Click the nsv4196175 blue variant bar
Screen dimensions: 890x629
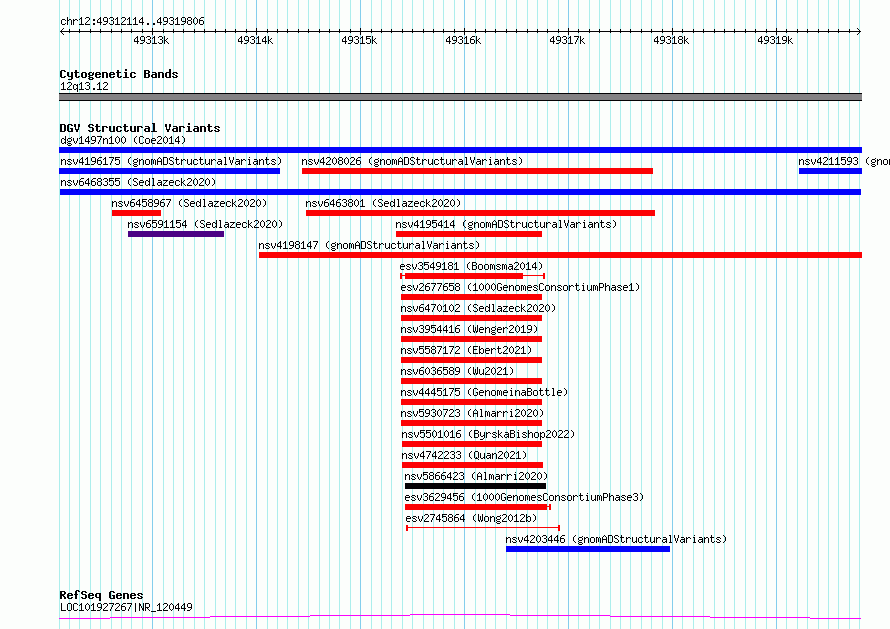tap(169, 171)
